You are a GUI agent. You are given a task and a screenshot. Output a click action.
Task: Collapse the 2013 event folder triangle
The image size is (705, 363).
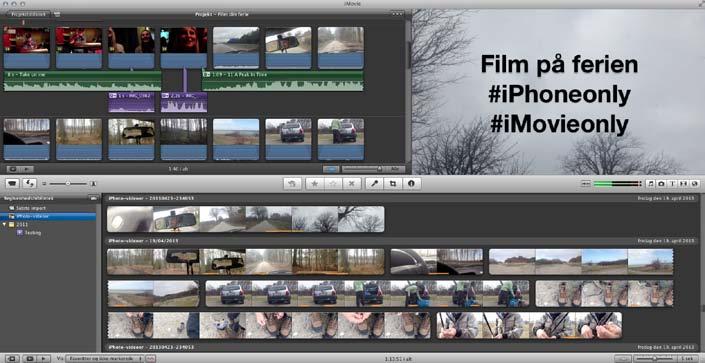coord(4,224)
